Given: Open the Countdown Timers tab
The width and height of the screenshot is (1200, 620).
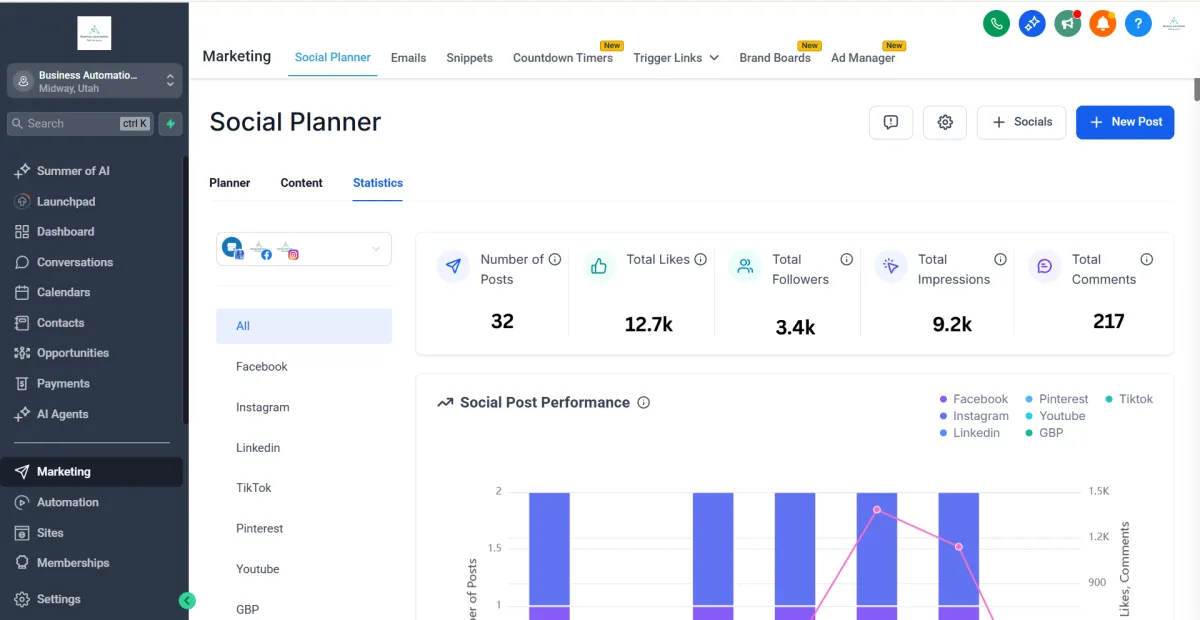Looking at the screenshot, I should click(563, 58).
